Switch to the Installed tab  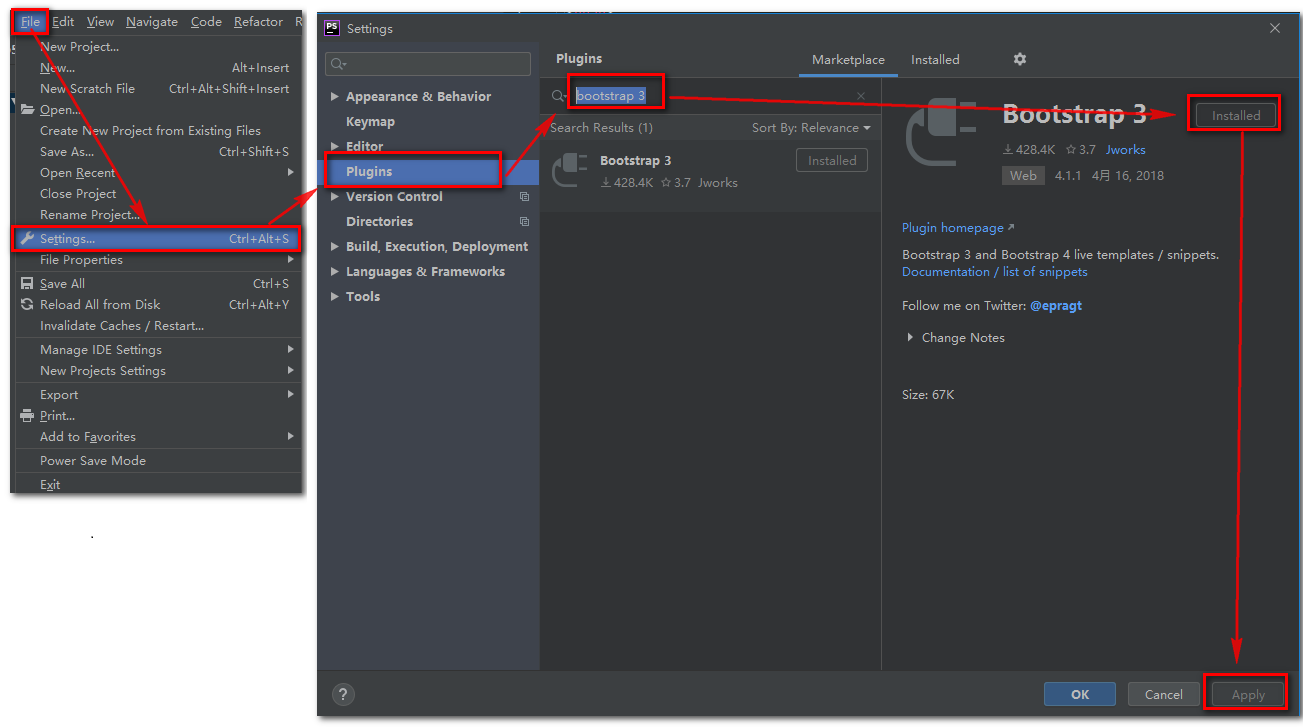[x=935, y=60]
